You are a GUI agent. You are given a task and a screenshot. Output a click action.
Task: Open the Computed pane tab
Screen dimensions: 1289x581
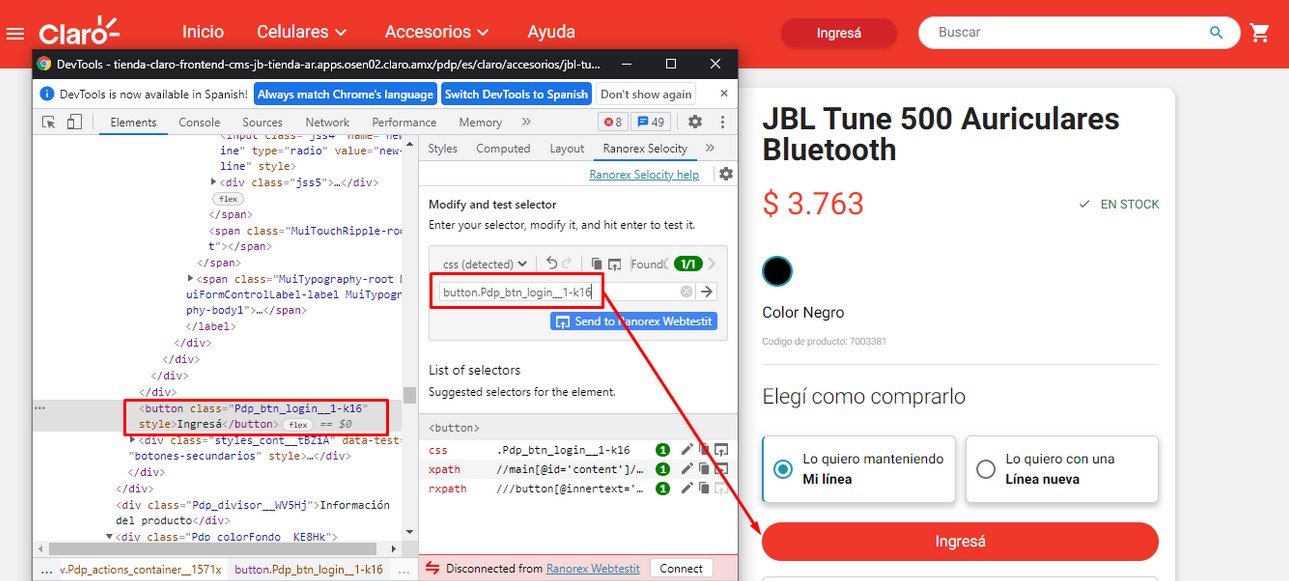503,148
